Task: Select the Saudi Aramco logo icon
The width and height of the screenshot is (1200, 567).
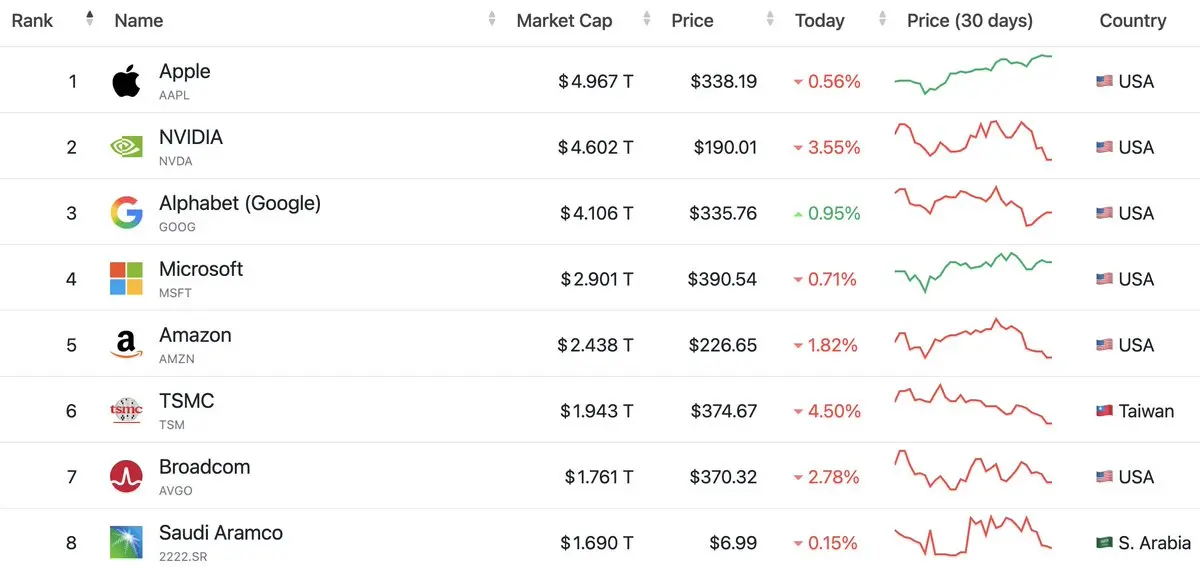Action: pos(126,543)
